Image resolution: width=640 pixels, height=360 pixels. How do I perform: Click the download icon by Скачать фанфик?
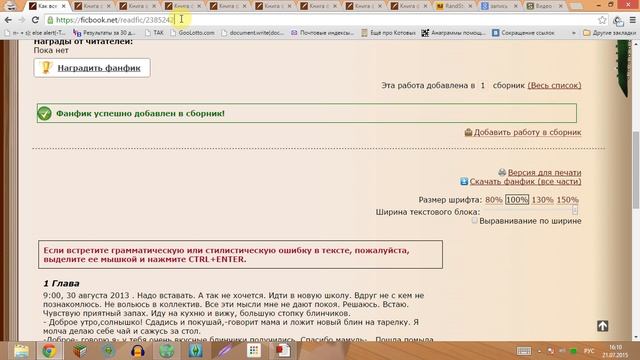[464, 181]
